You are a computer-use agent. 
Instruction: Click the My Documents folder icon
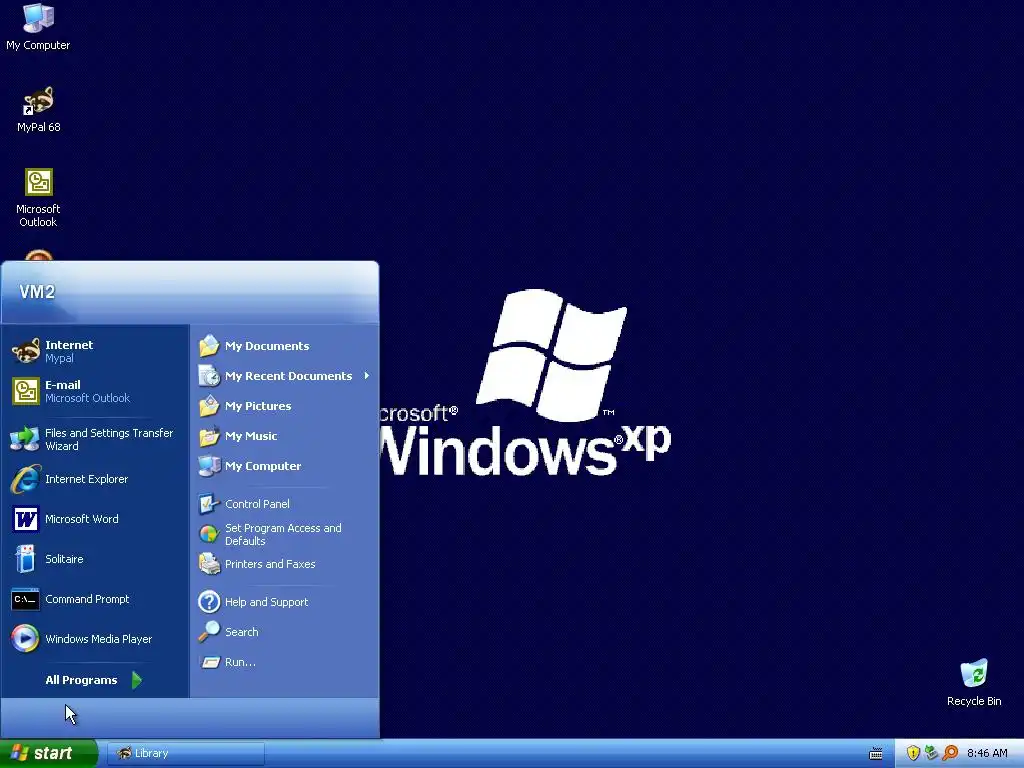(209, 345)
